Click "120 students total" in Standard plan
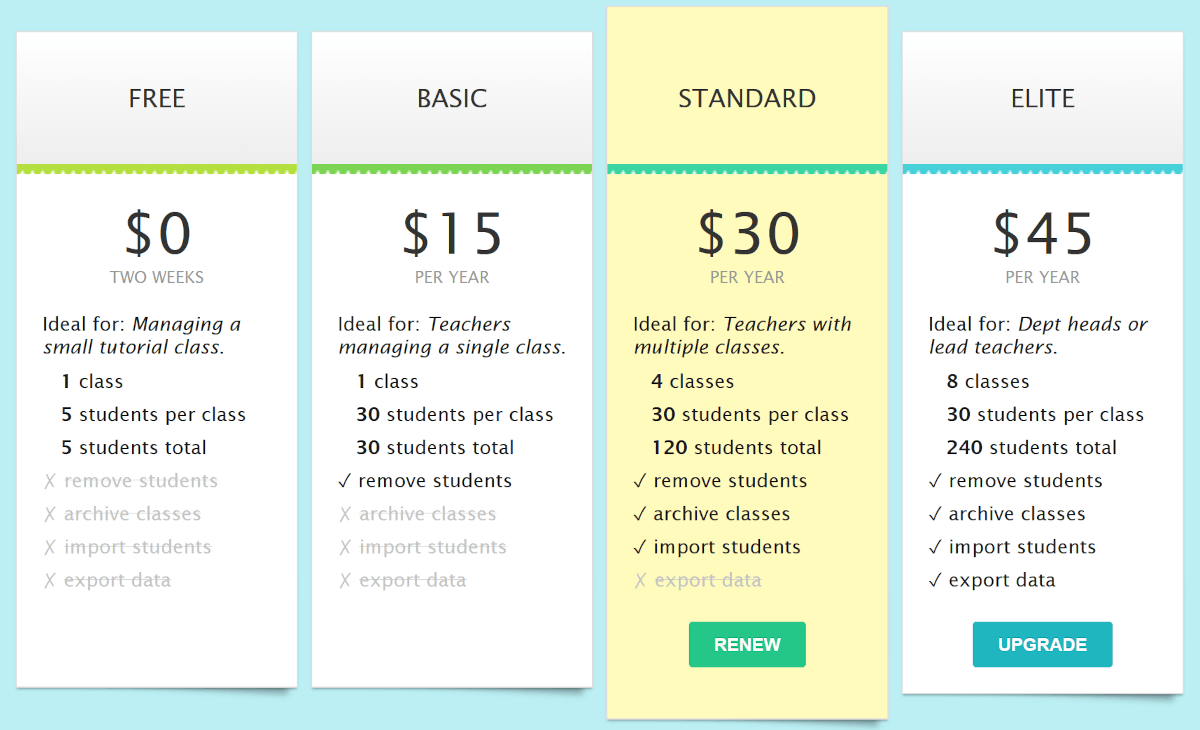Image resolution: width=1200 pixels, height=730 pixels. tap(737, 448)
